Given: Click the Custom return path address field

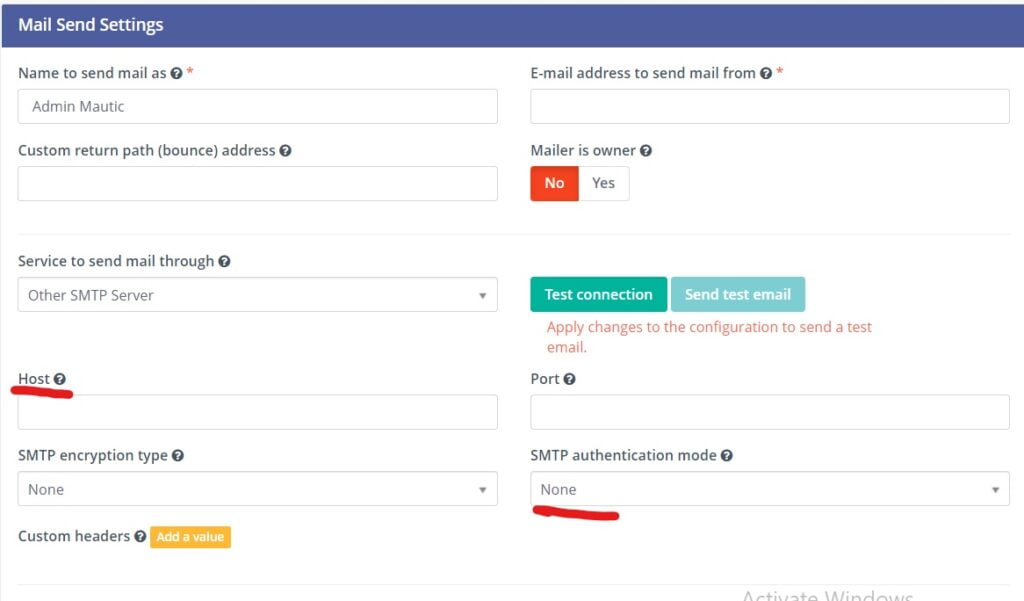Looking at the screenshot, I should click(x=257, y=184).
